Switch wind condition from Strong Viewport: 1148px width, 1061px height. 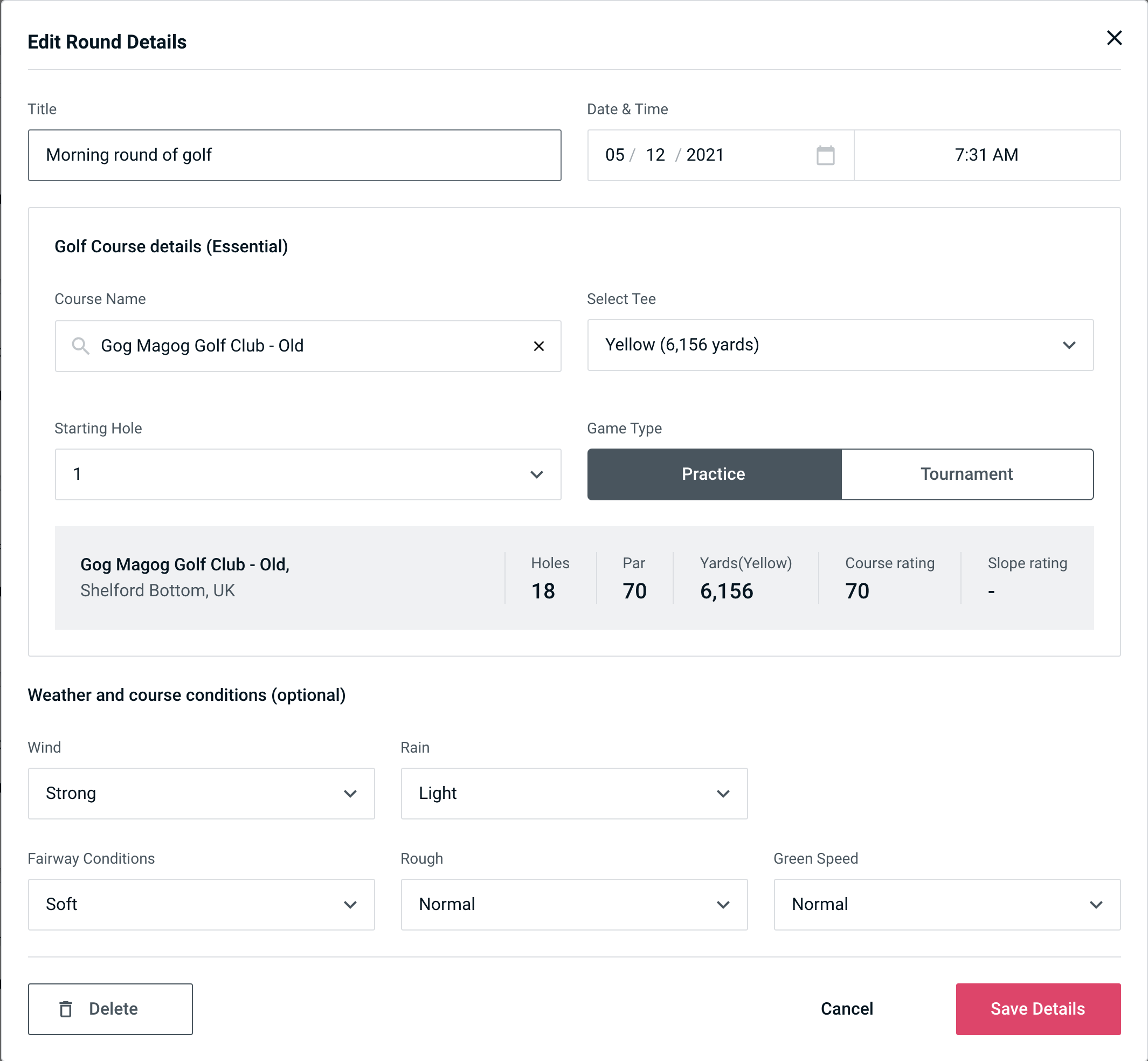pyautogui.click(x=200, y=792)
